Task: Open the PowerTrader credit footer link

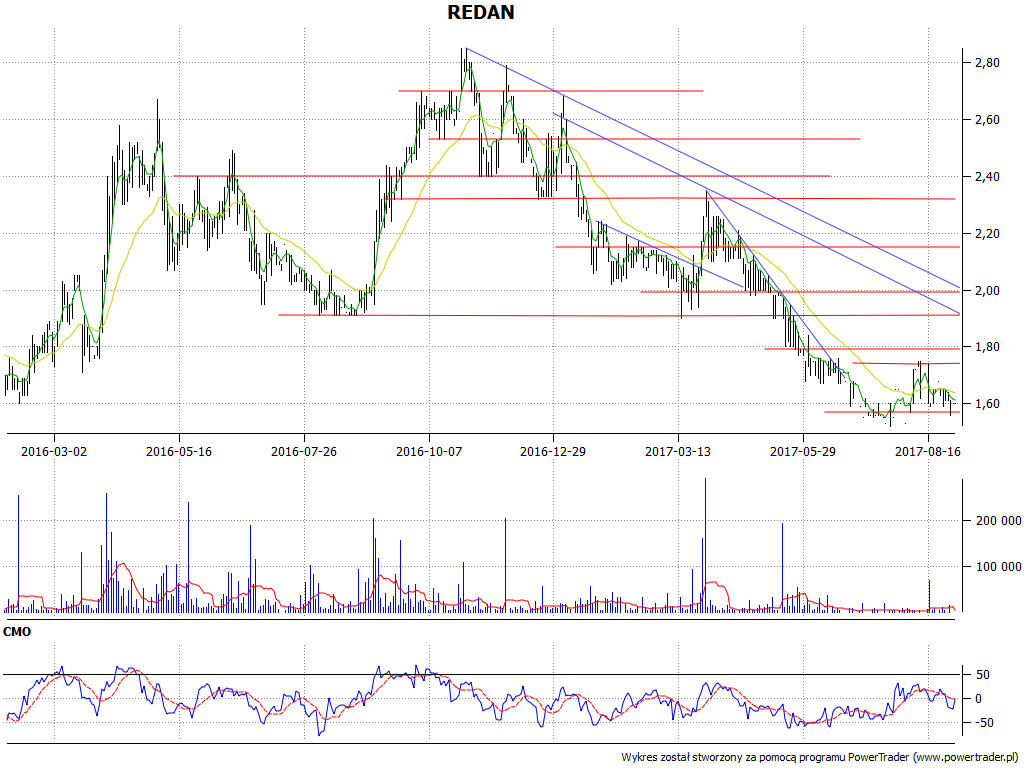Action: tap(820, 757)
